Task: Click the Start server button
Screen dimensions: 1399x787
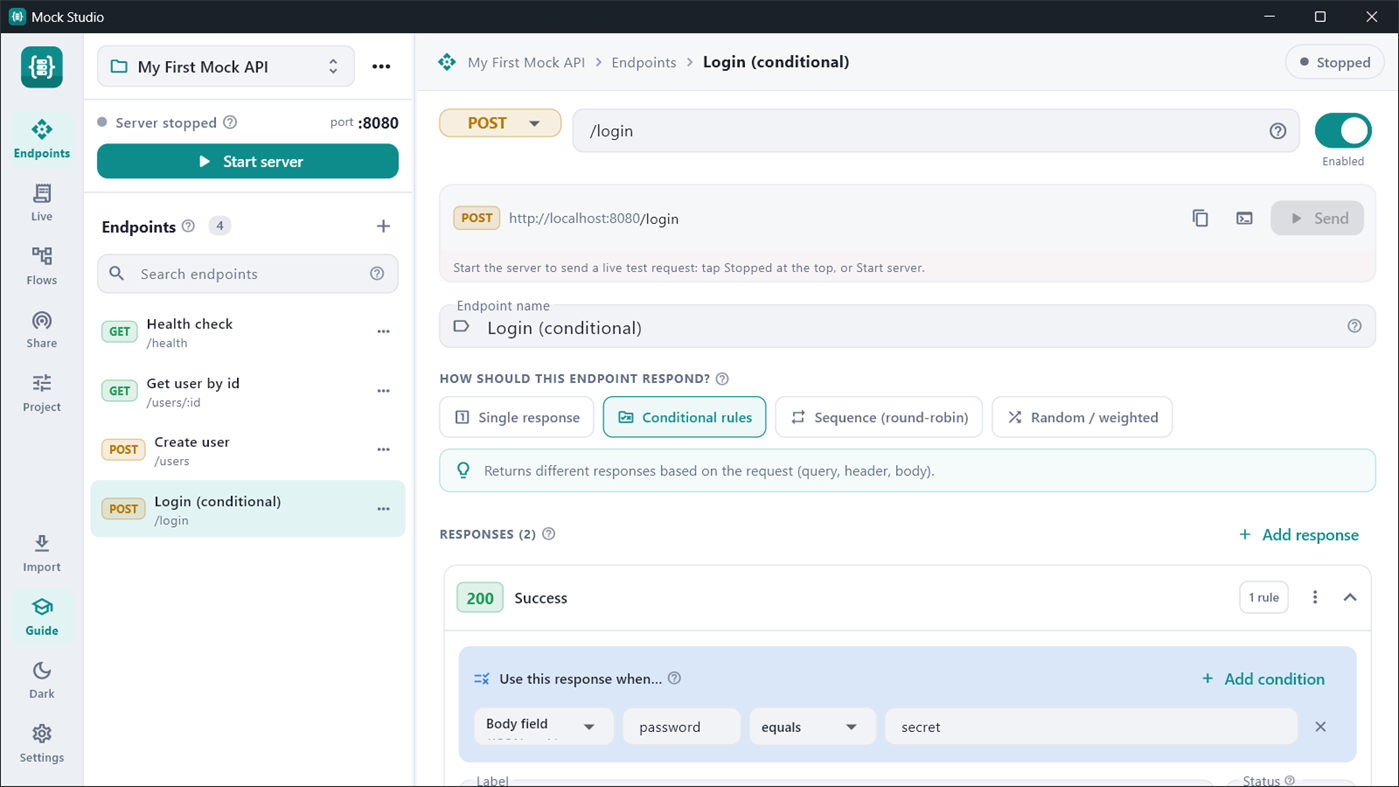Action: (248, 161)
